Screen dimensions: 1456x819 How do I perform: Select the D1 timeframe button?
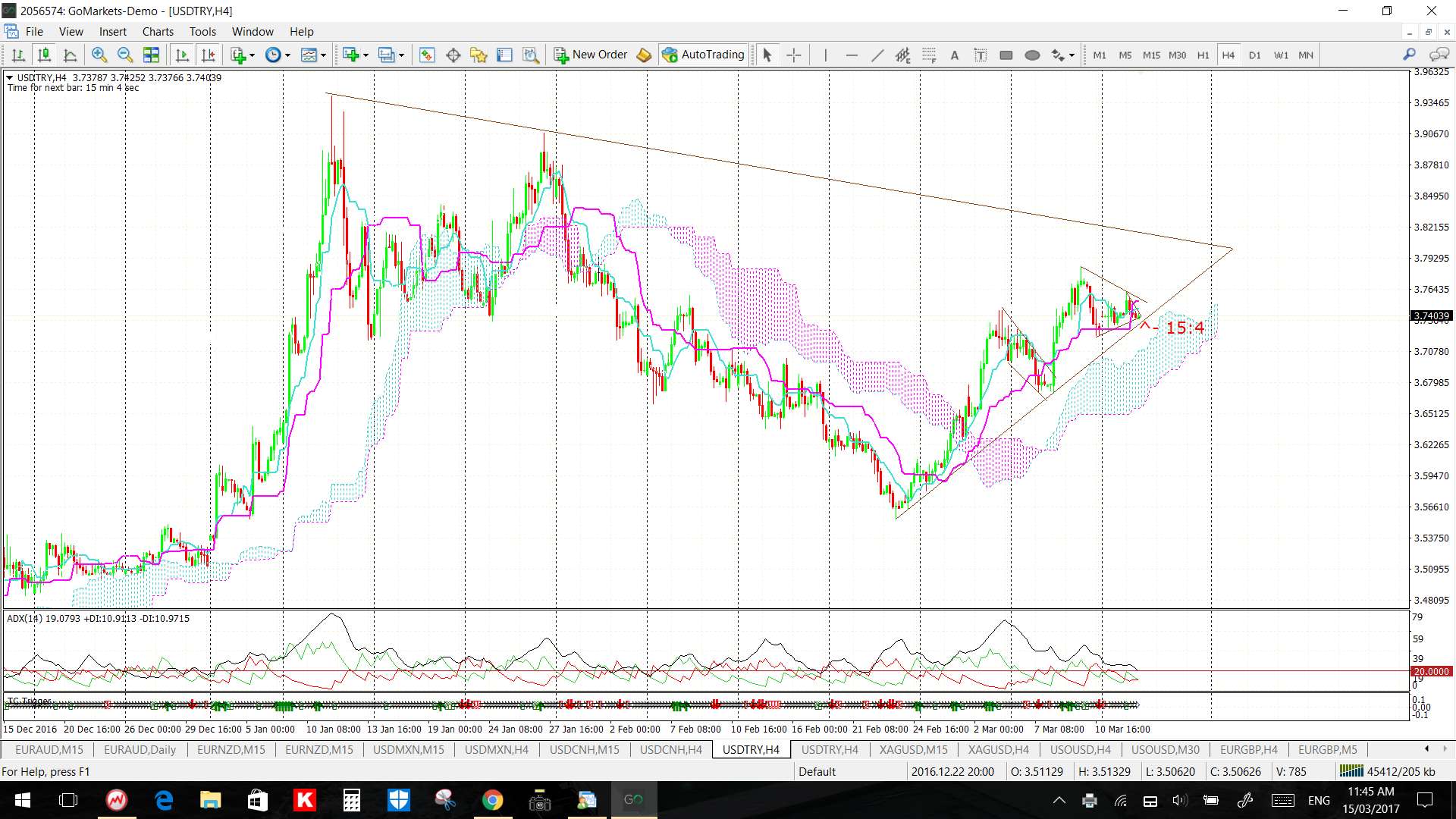pos(1254,55)
